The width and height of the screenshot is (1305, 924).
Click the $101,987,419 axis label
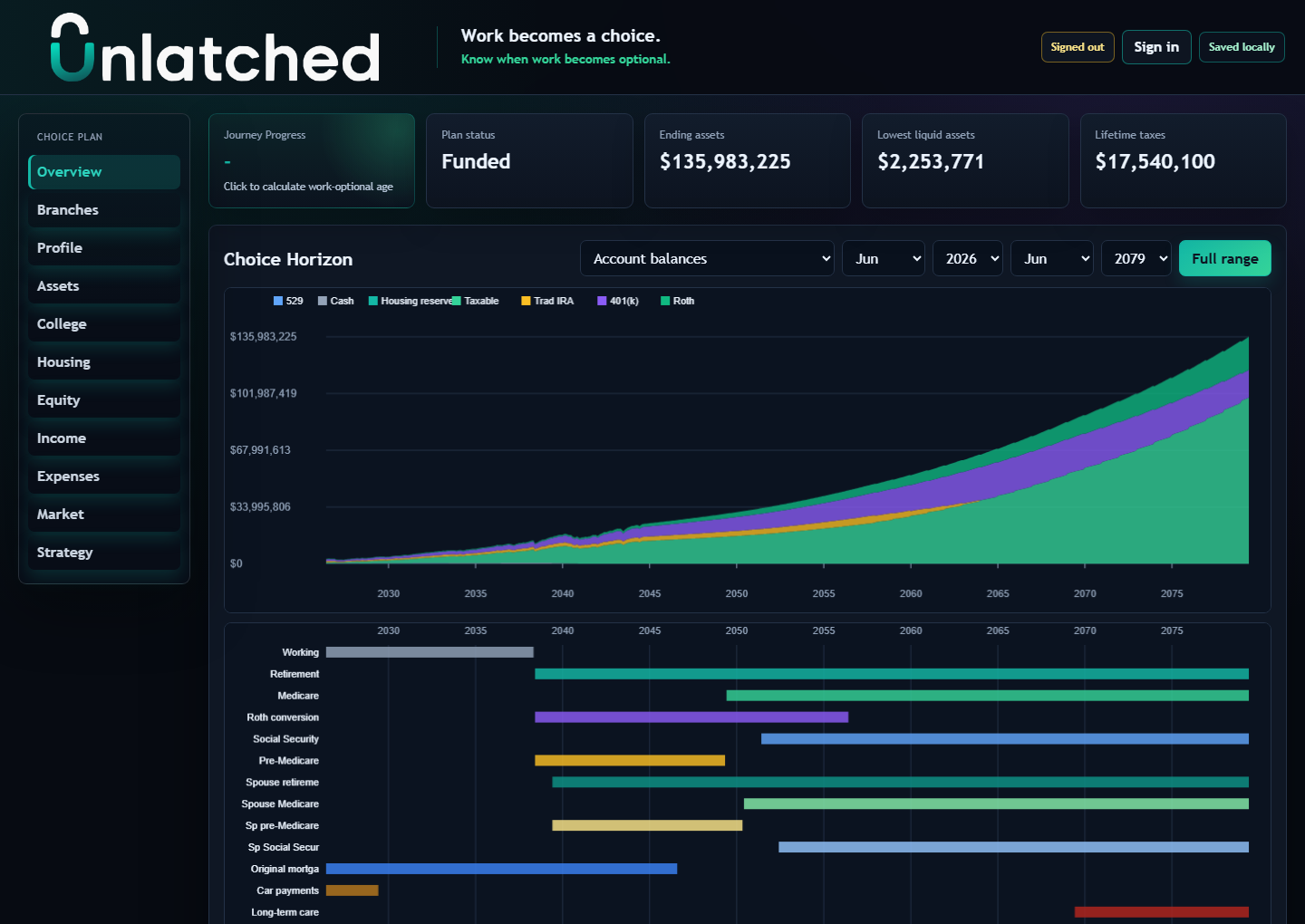264,394
